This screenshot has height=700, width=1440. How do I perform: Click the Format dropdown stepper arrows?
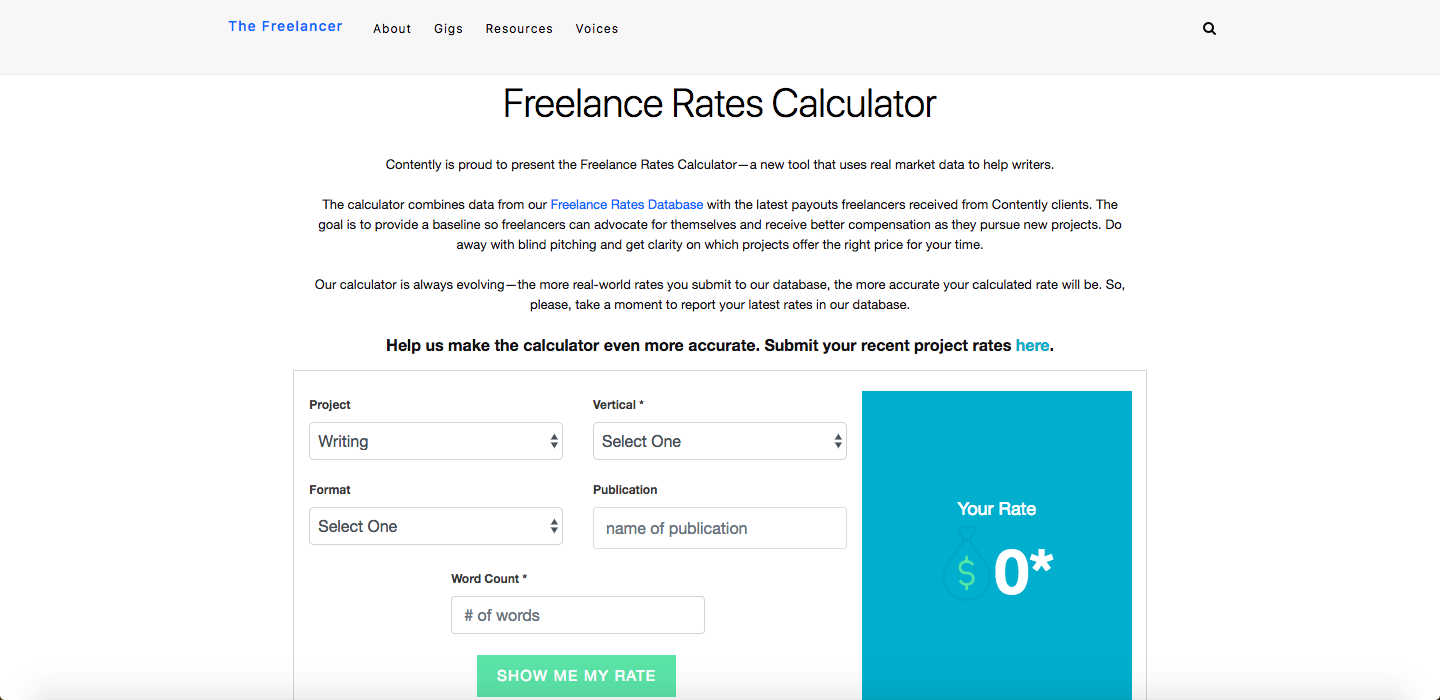tap(554, 526)
